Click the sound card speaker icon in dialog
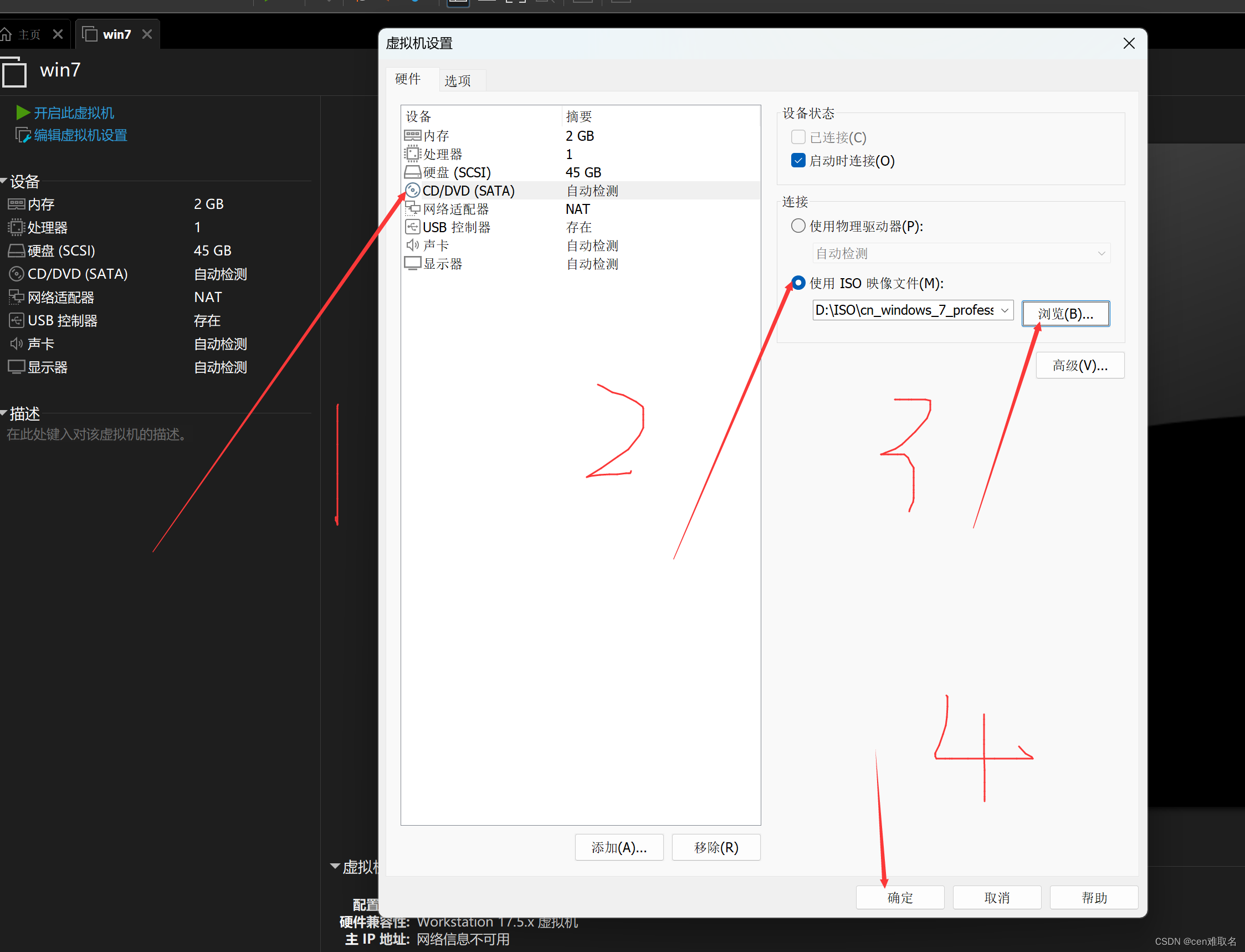 click(412, 245)
